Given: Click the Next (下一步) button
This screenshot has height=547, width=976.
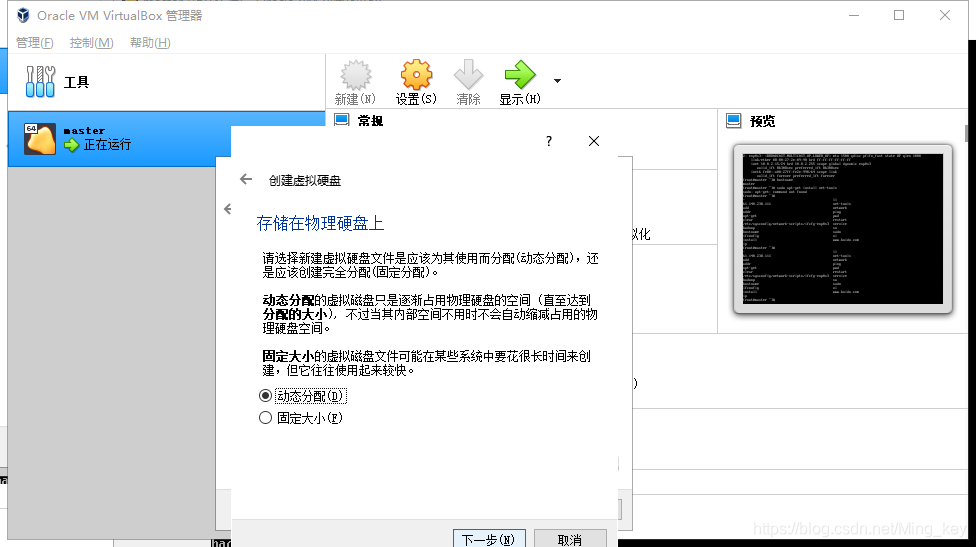Looking at the screenshot, I should tap(489, 538).
